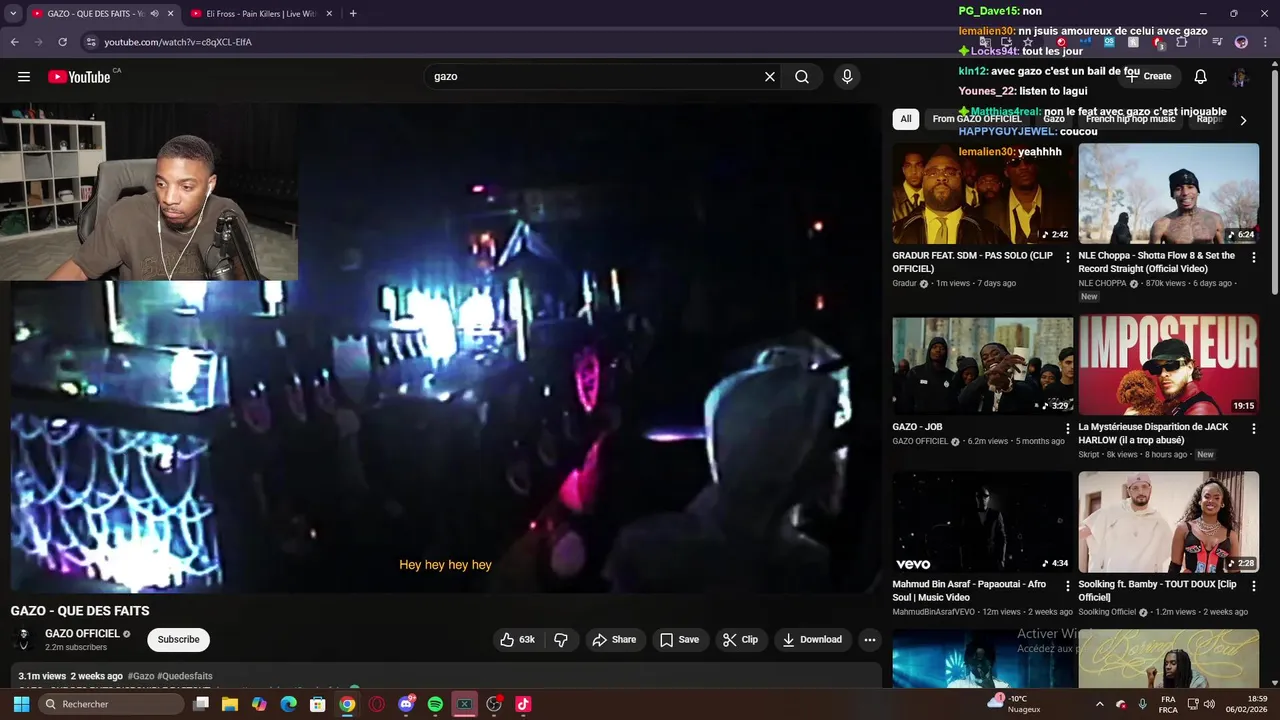This screenshot has width=1280, height=720.
Task: Open Microsoft Store from taskbar
Action: (x=318, y=704)
